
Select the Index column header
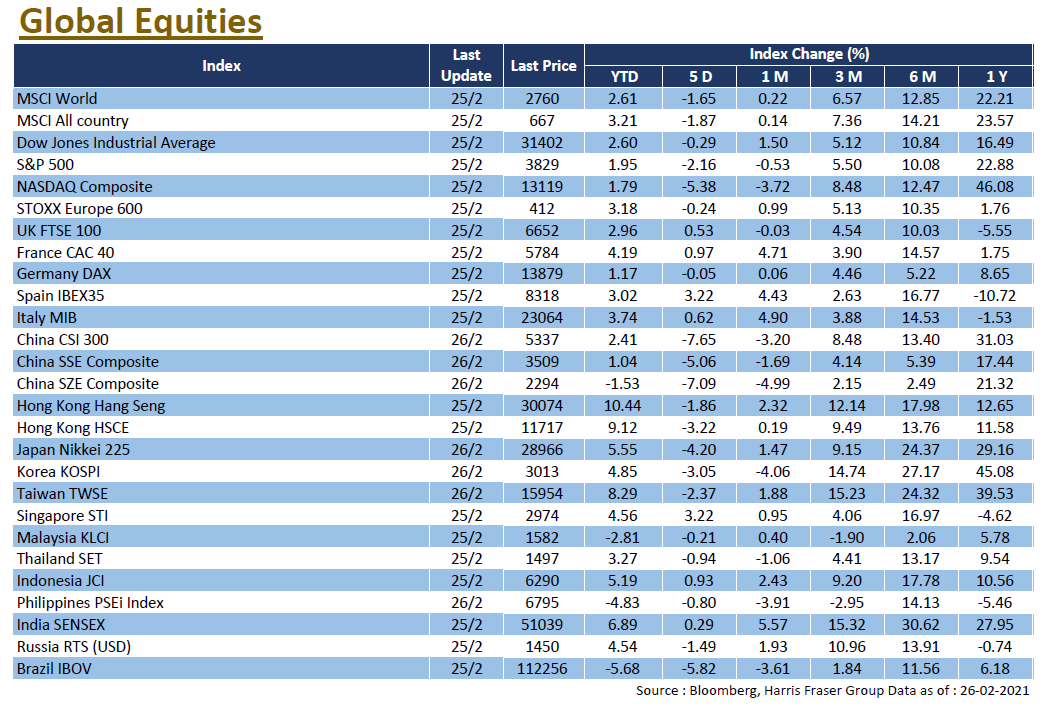[221, 66]
